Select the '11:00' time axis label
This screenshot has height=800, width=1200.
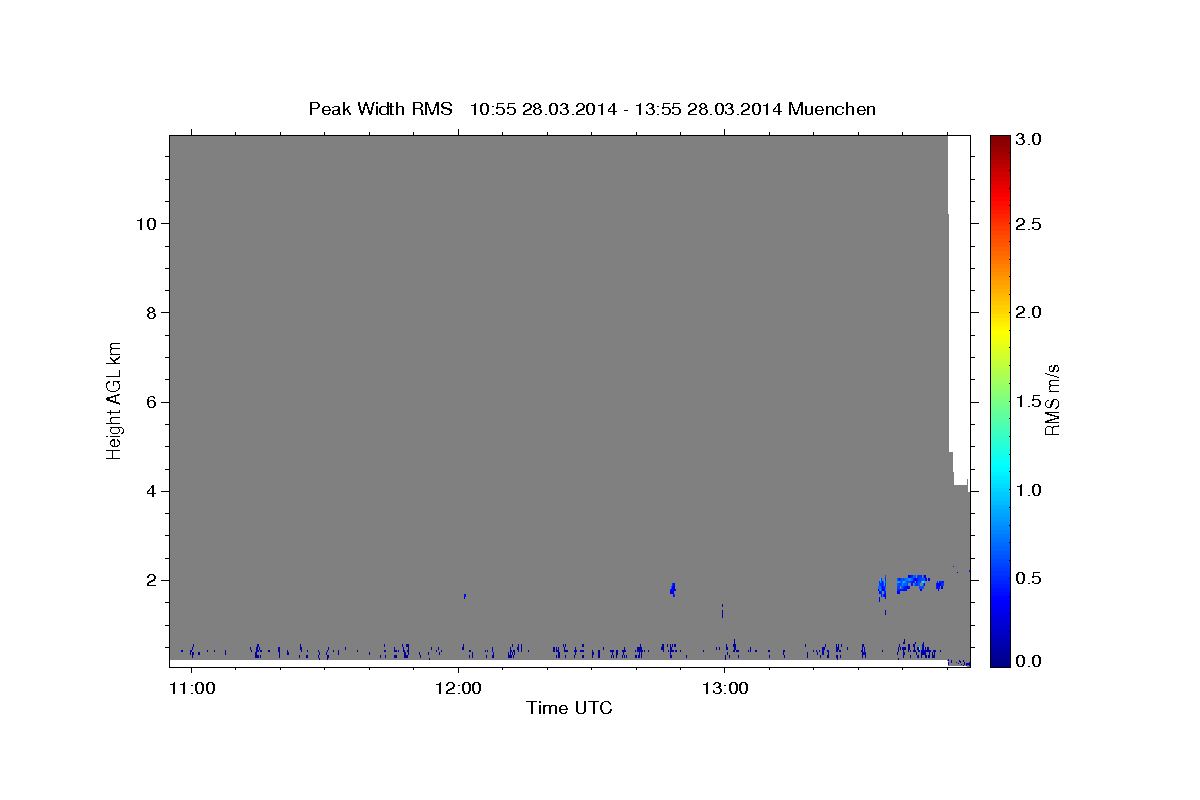coord(191,688)
